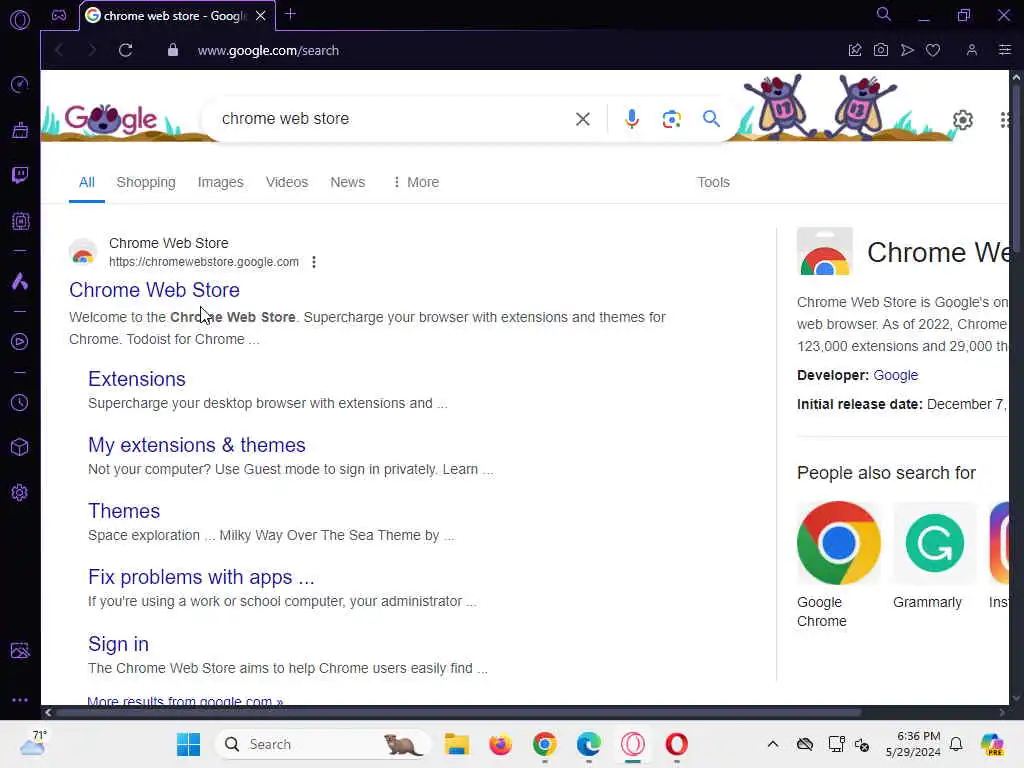This screenshot has width=1024, height=768.
Task: Open Google Lens image search icon
Action: 671,119
